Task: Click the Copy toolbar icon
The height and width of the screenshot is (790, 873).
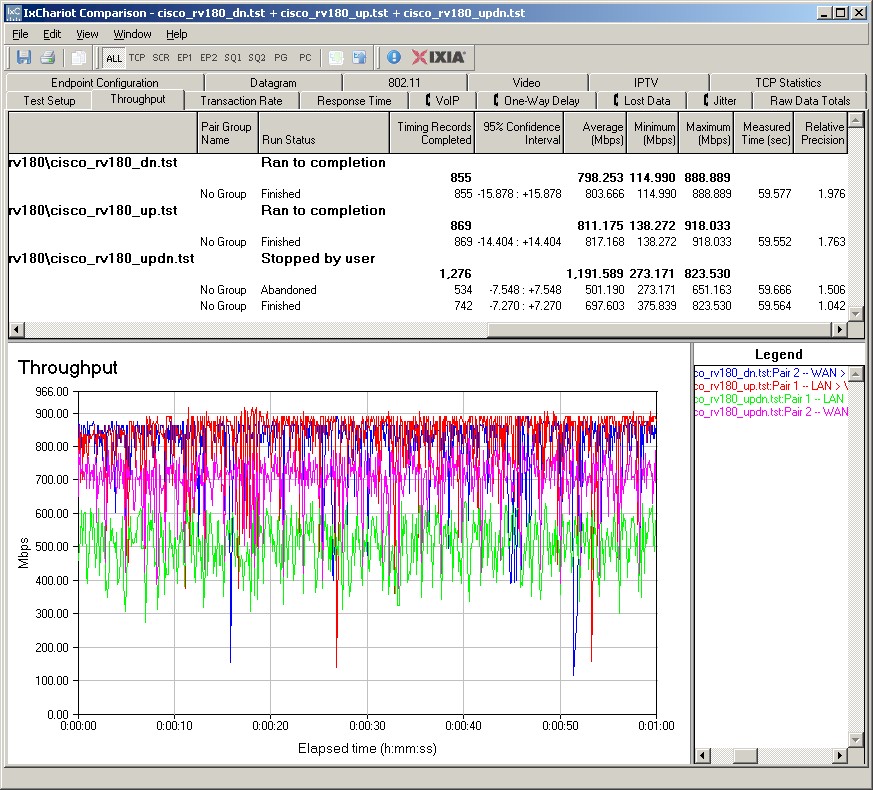Action: click(79, 57)
